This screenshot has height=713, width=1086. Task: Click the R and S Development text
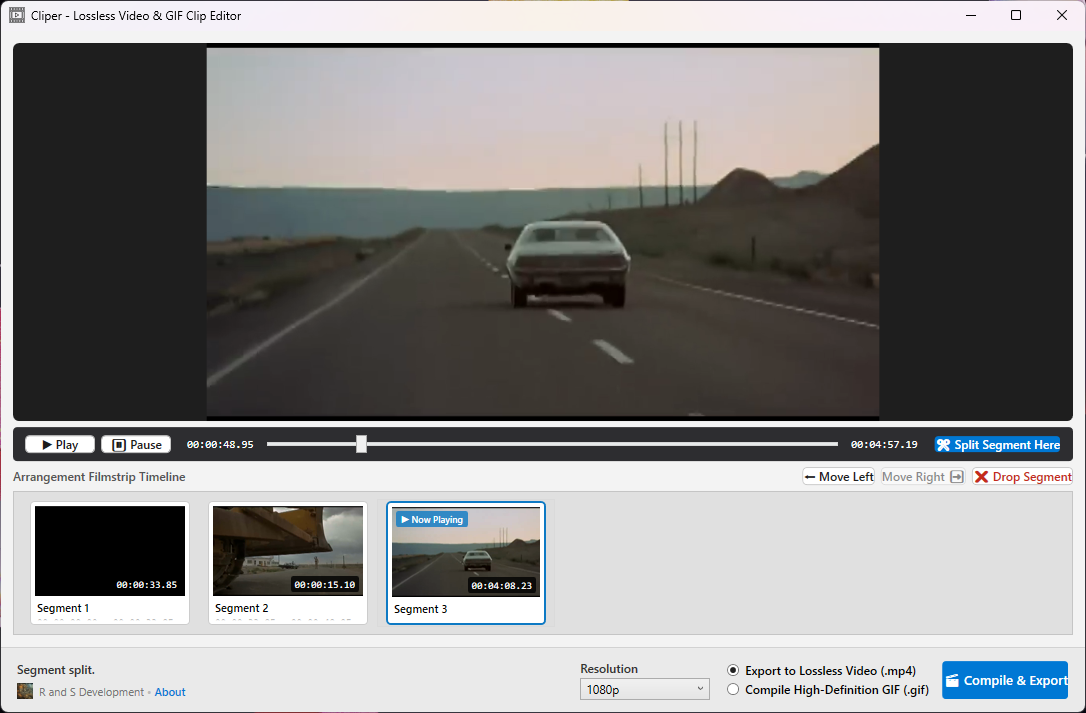coord(91,692)
